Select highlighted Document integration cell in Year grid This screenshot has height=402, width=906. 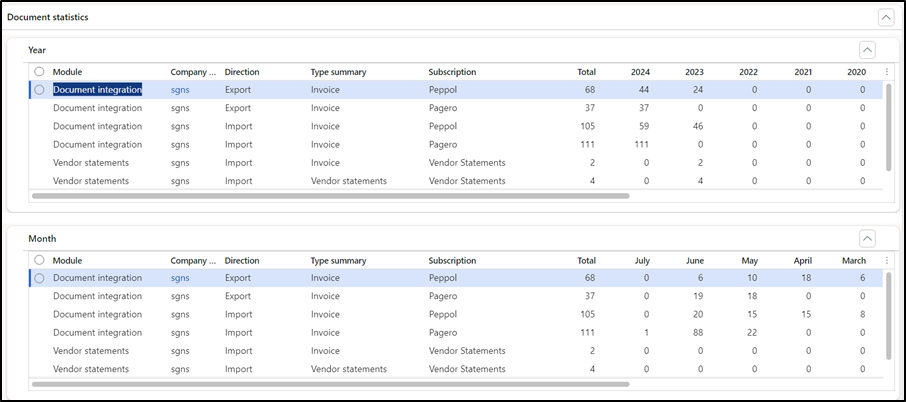point(98,90)
